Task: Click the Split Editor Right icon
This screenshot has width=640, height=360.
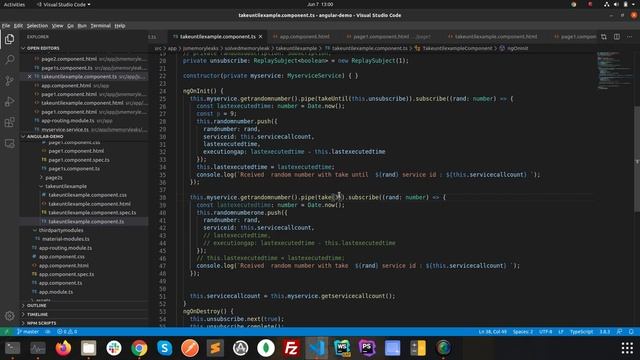Action: coord(617,37)
